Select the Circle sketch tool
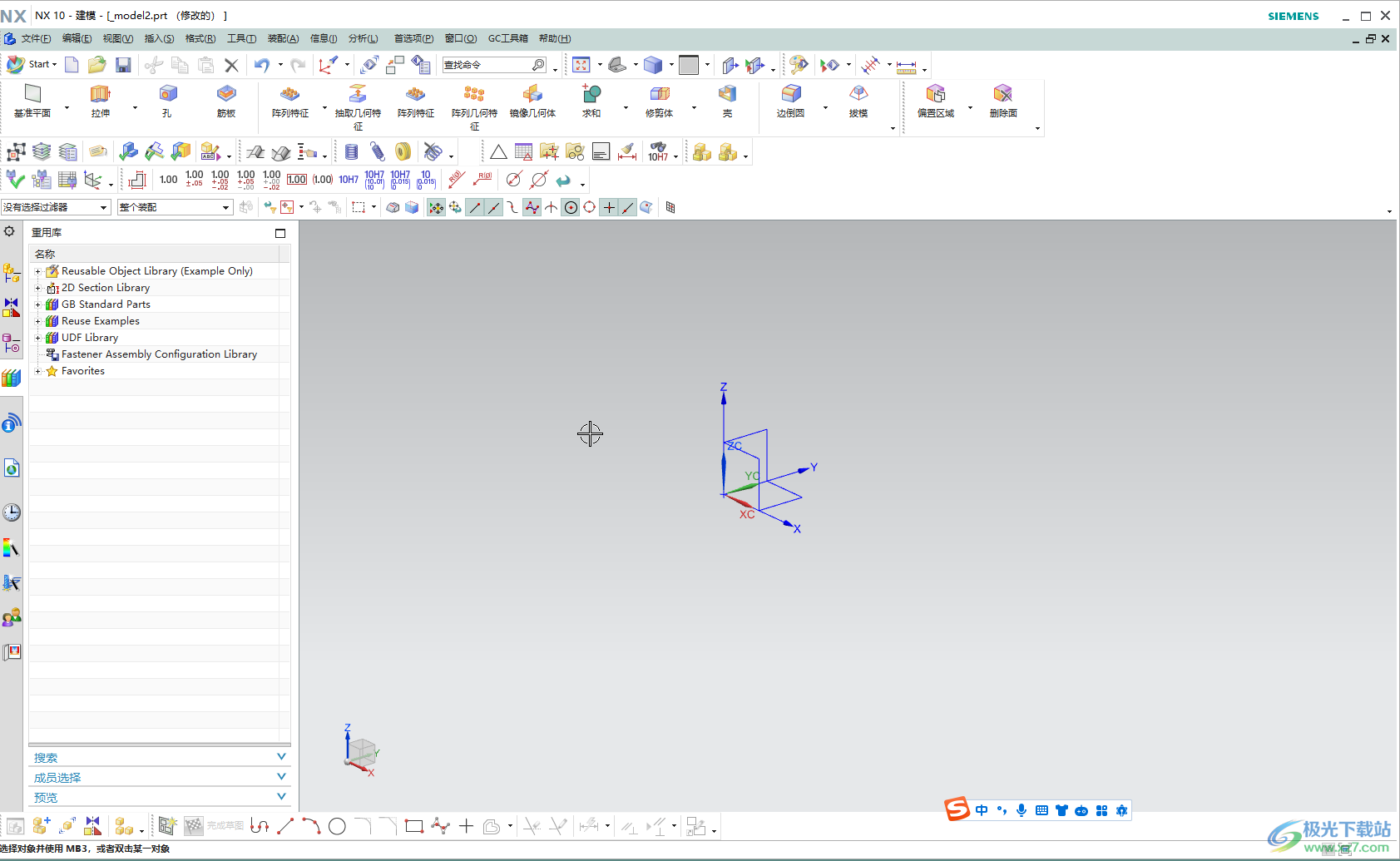The height and width of the screenshot is (861, 1400). tap(337, 826)
